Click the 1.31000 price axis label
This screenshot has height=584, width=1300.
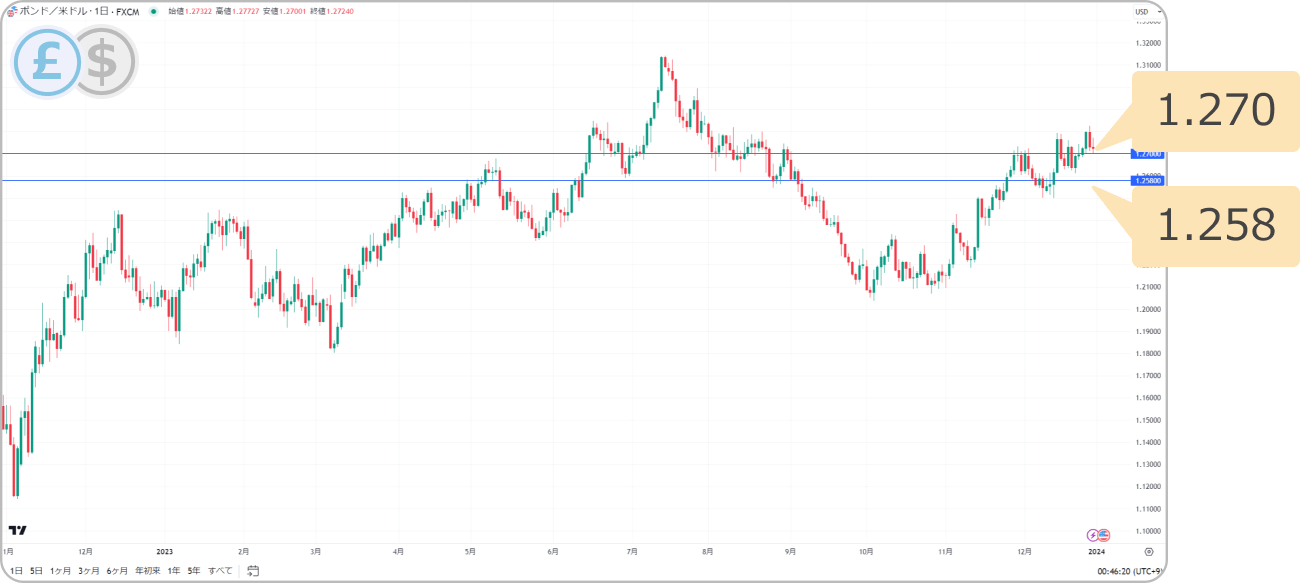point(1147,65)
